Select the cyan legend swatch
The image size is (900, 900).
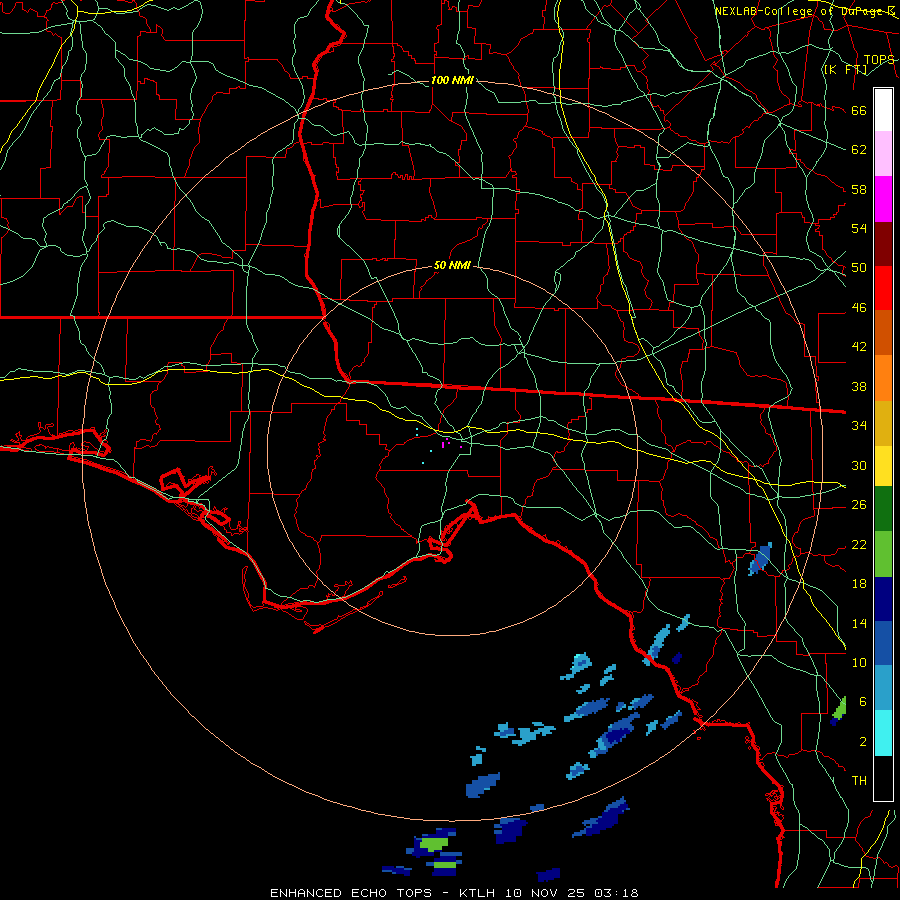(883, 733)
